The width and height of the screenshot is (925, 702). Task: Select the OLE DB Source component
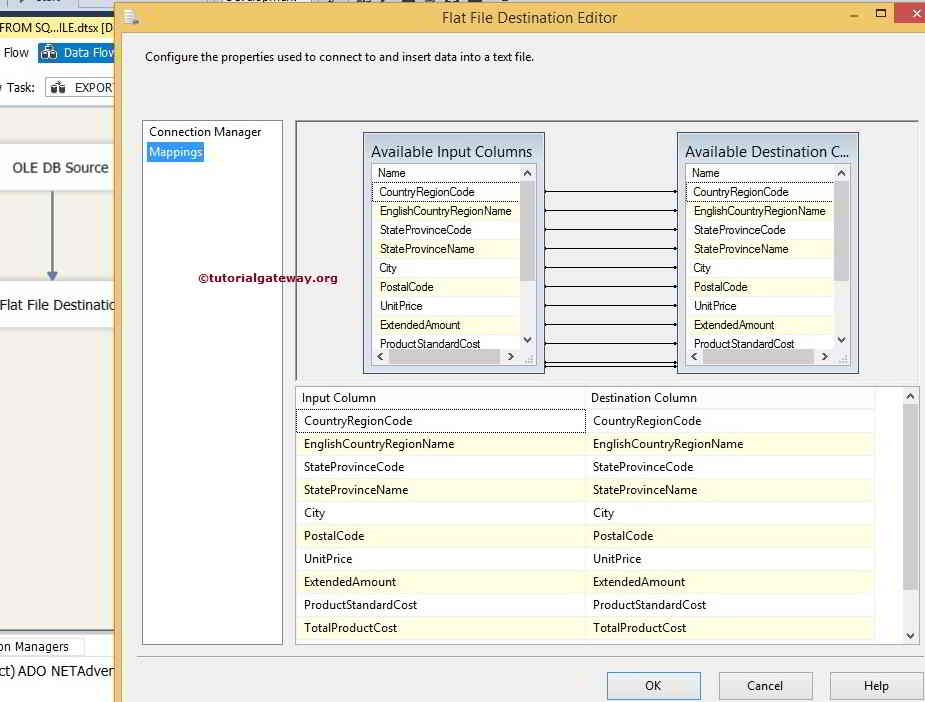point(58,168)
